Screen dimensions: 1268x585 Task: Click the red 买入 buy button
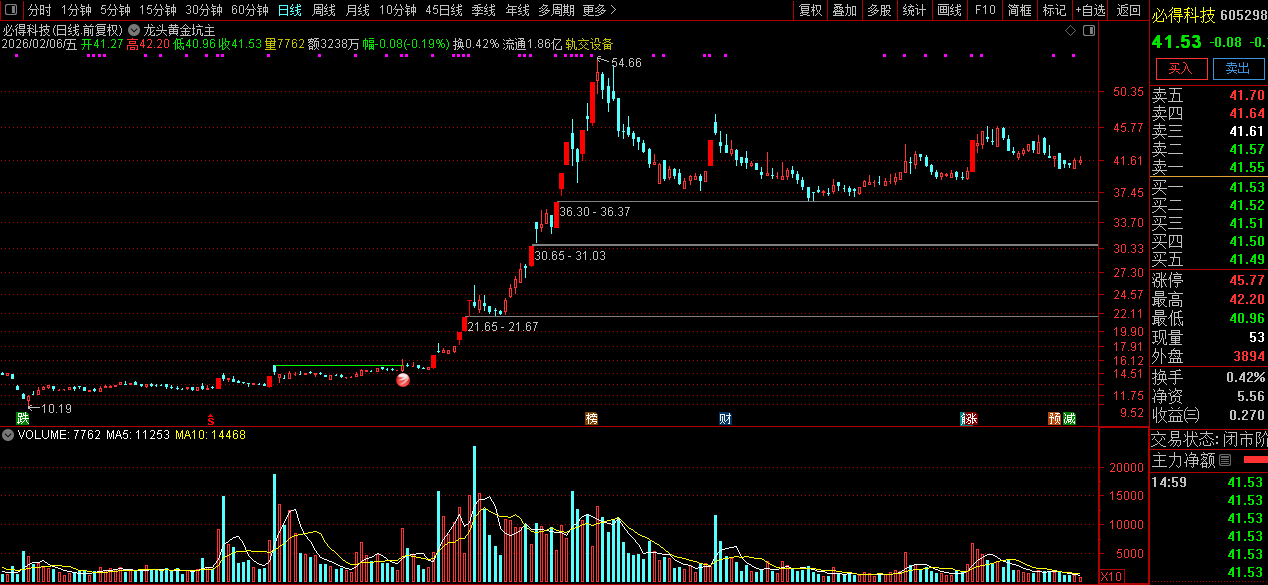1181,69
